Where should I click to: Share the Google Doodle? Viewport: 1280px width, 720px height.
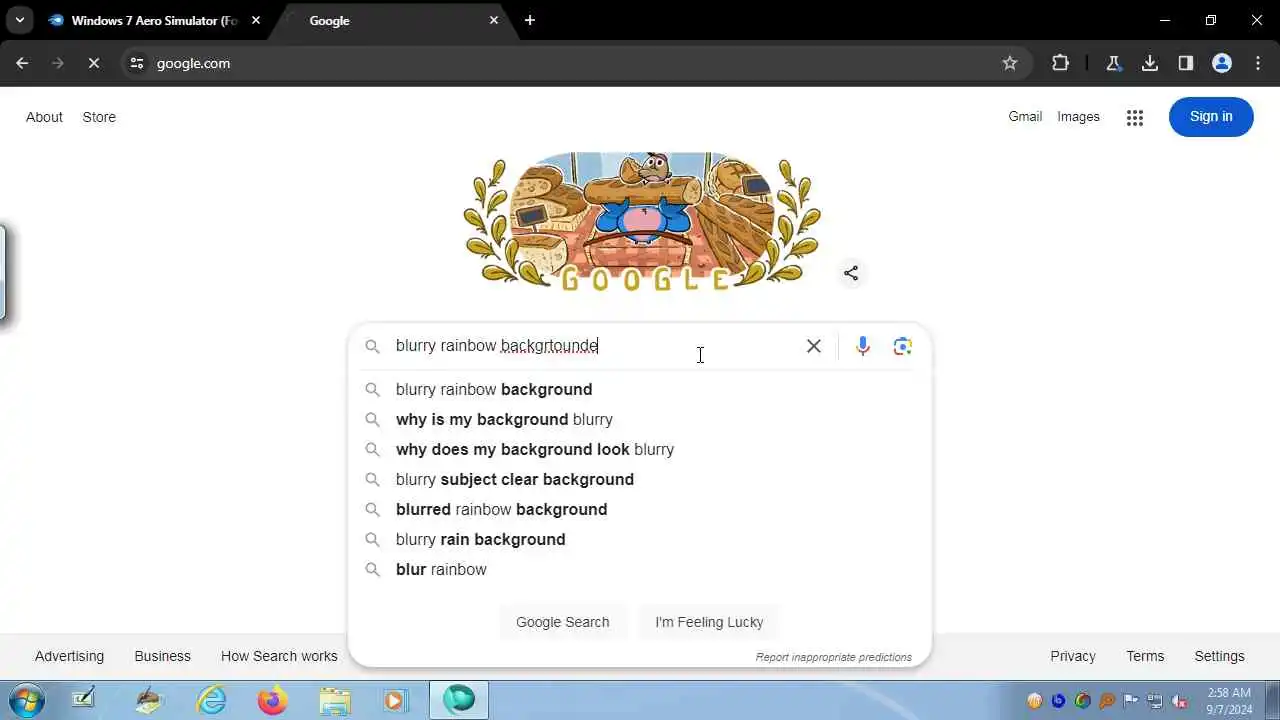pos(851,273)
